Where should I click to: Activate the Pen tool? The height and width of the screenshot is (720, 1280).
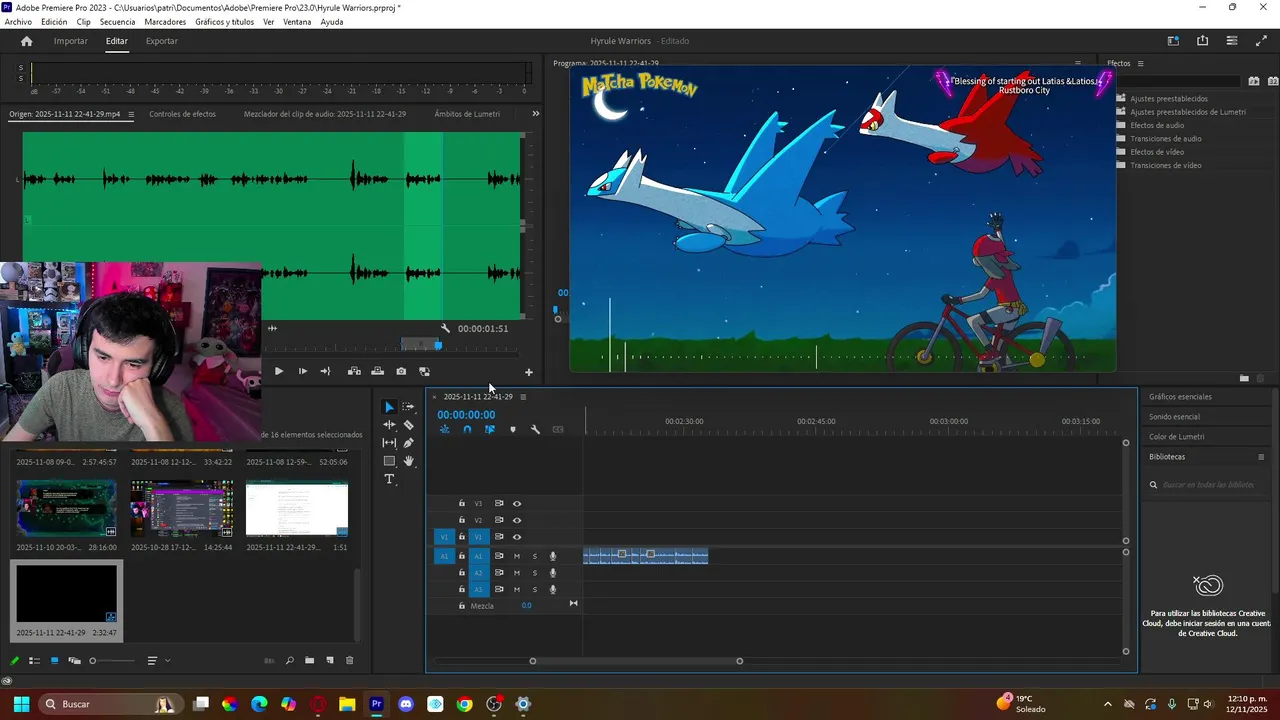(408, 443)
